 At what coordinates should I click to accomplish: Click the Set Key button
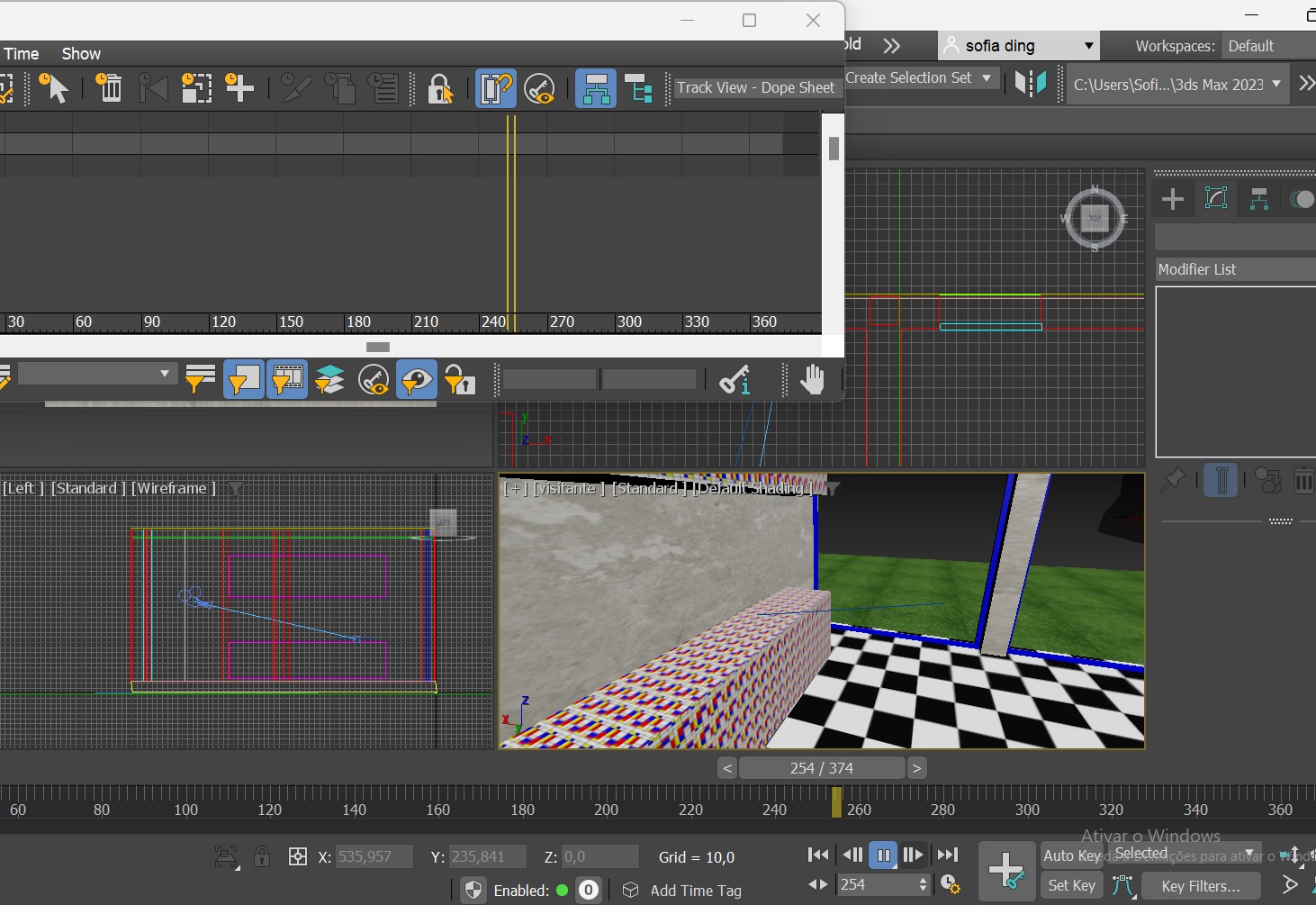(x=1072, y=886)
